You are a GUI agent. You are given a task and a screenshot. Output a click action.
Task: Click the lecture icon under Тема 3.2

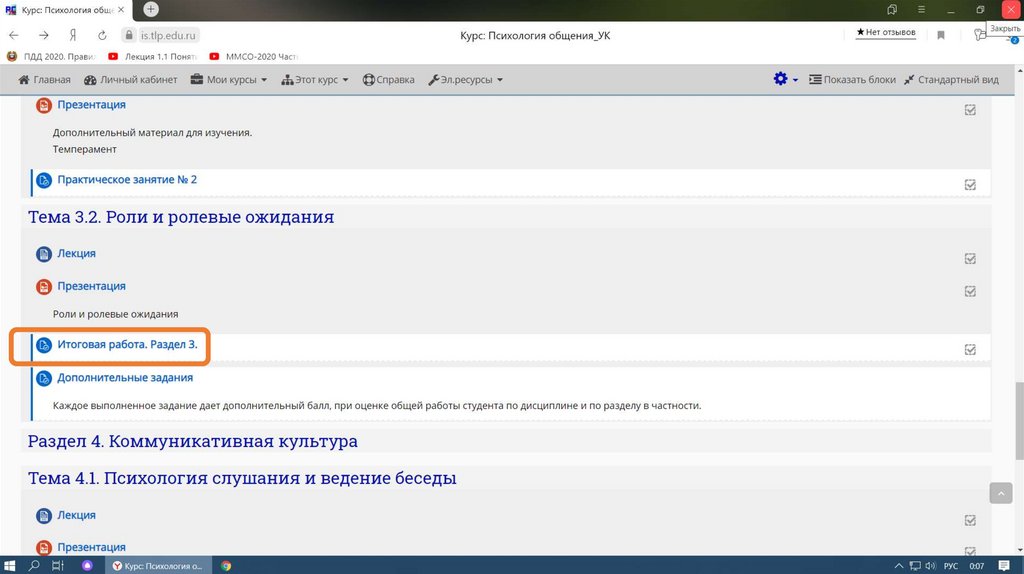coord(44,255)
